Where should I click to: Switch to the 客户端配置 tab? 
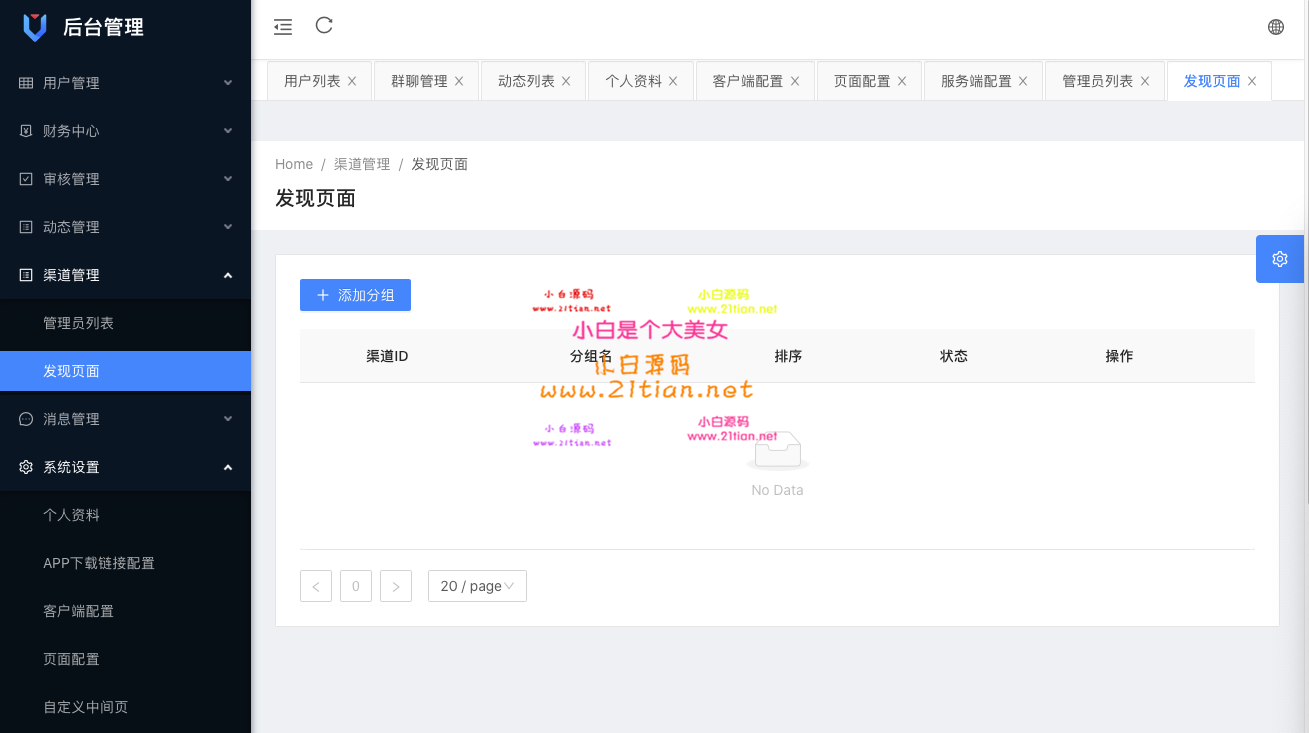coord(748,81)
